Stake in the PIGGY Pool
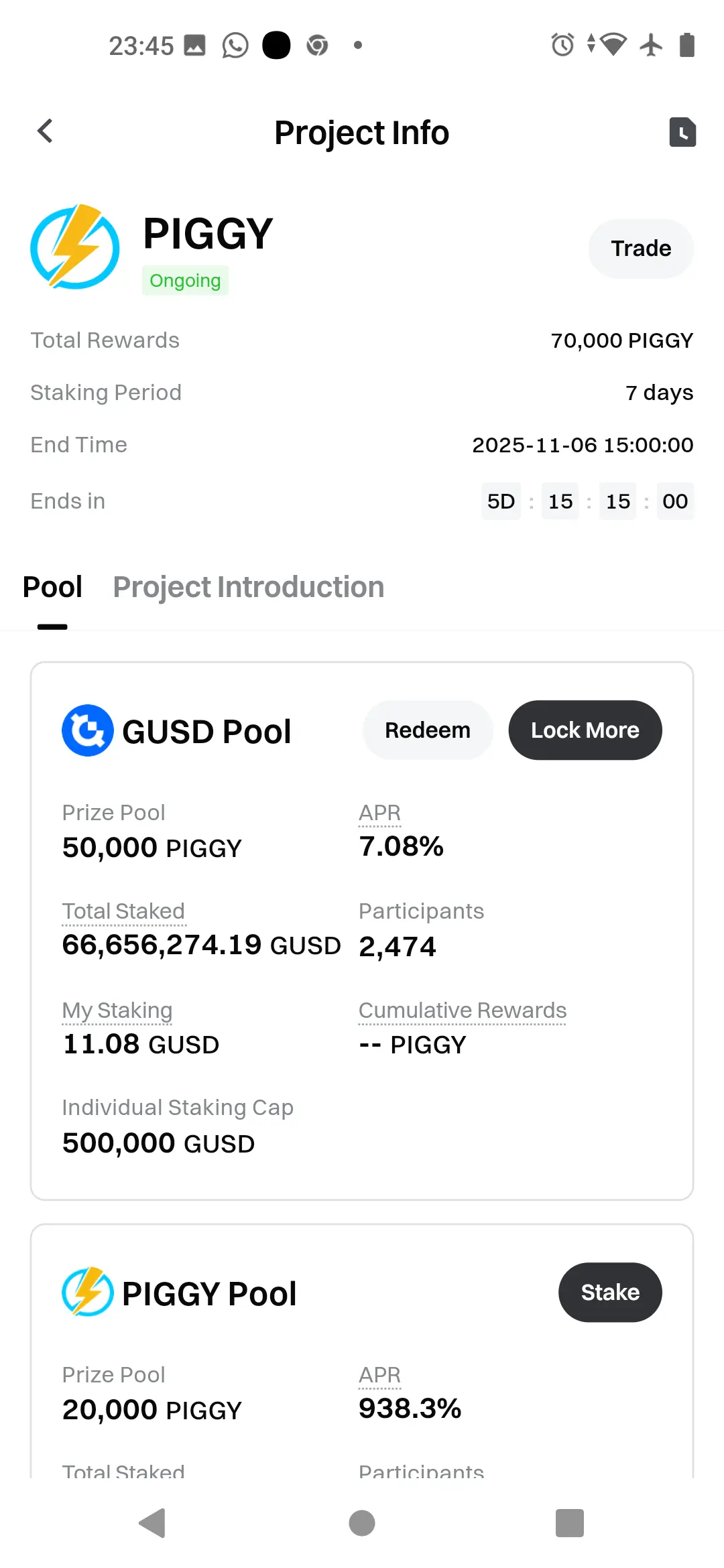The height and width of the screenshot is (1568, 724). point(610,1292)
